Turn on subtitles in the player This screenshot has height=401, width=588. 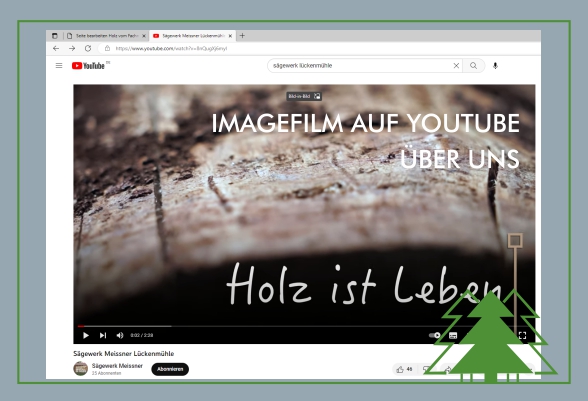(453, 335)
